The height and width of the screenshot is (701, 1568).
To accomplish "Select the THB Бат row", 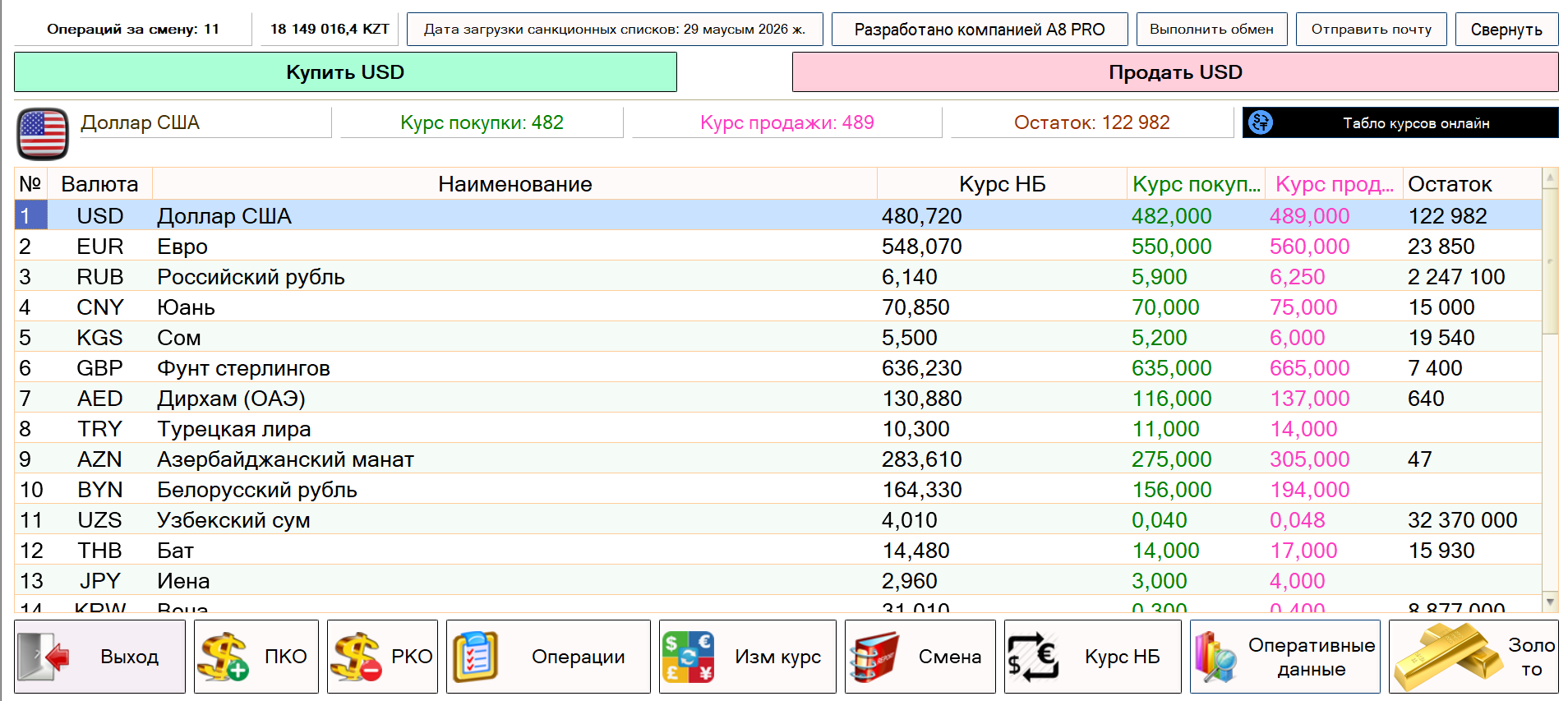I will click(x=778, y=551).
